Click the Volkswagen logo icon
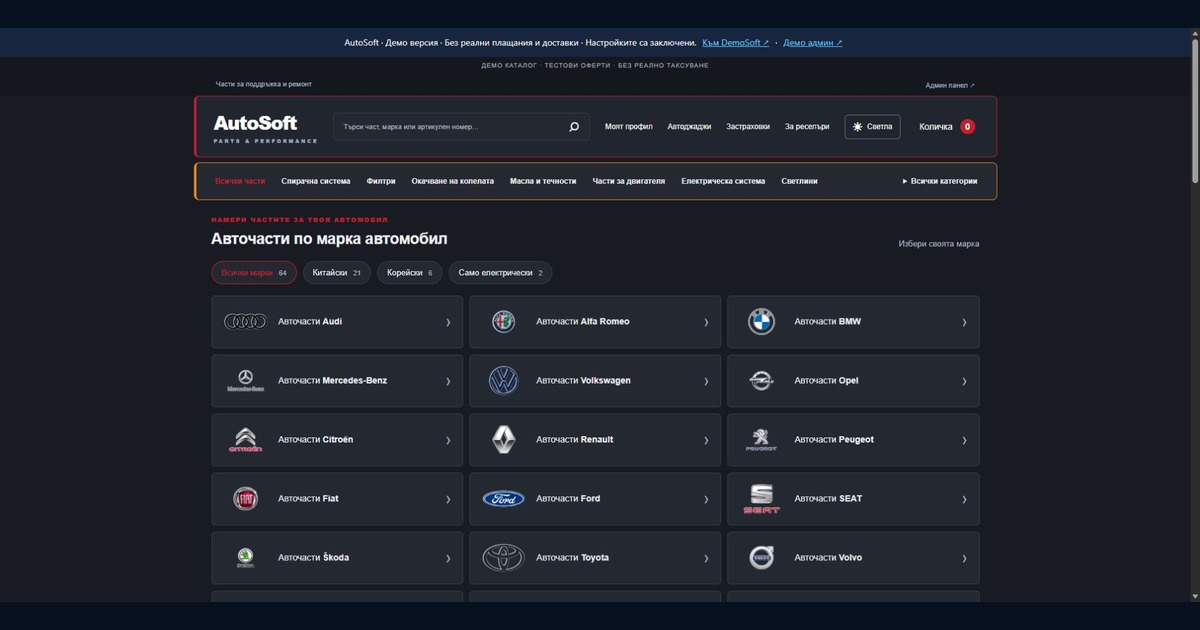Image resolution: width=1200 pixels, height=630 pixels. click(503, 381)
